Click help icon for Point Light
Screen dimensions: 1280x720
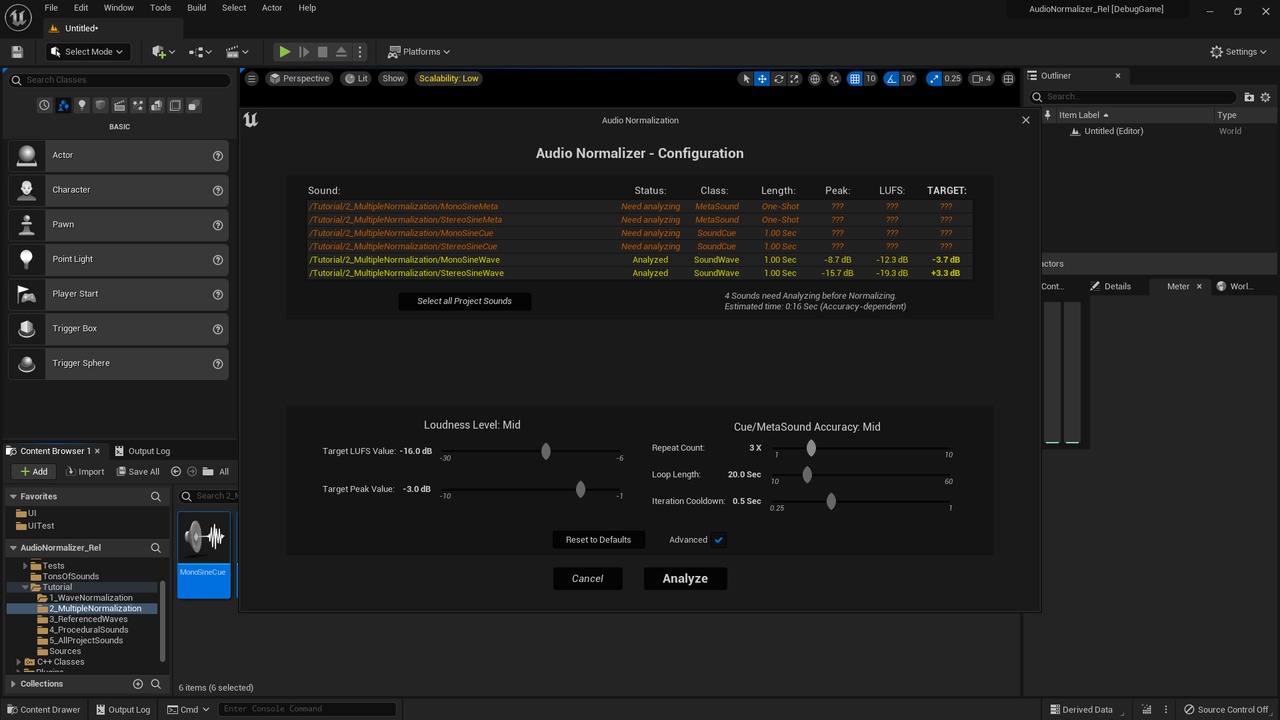point(218,260)
